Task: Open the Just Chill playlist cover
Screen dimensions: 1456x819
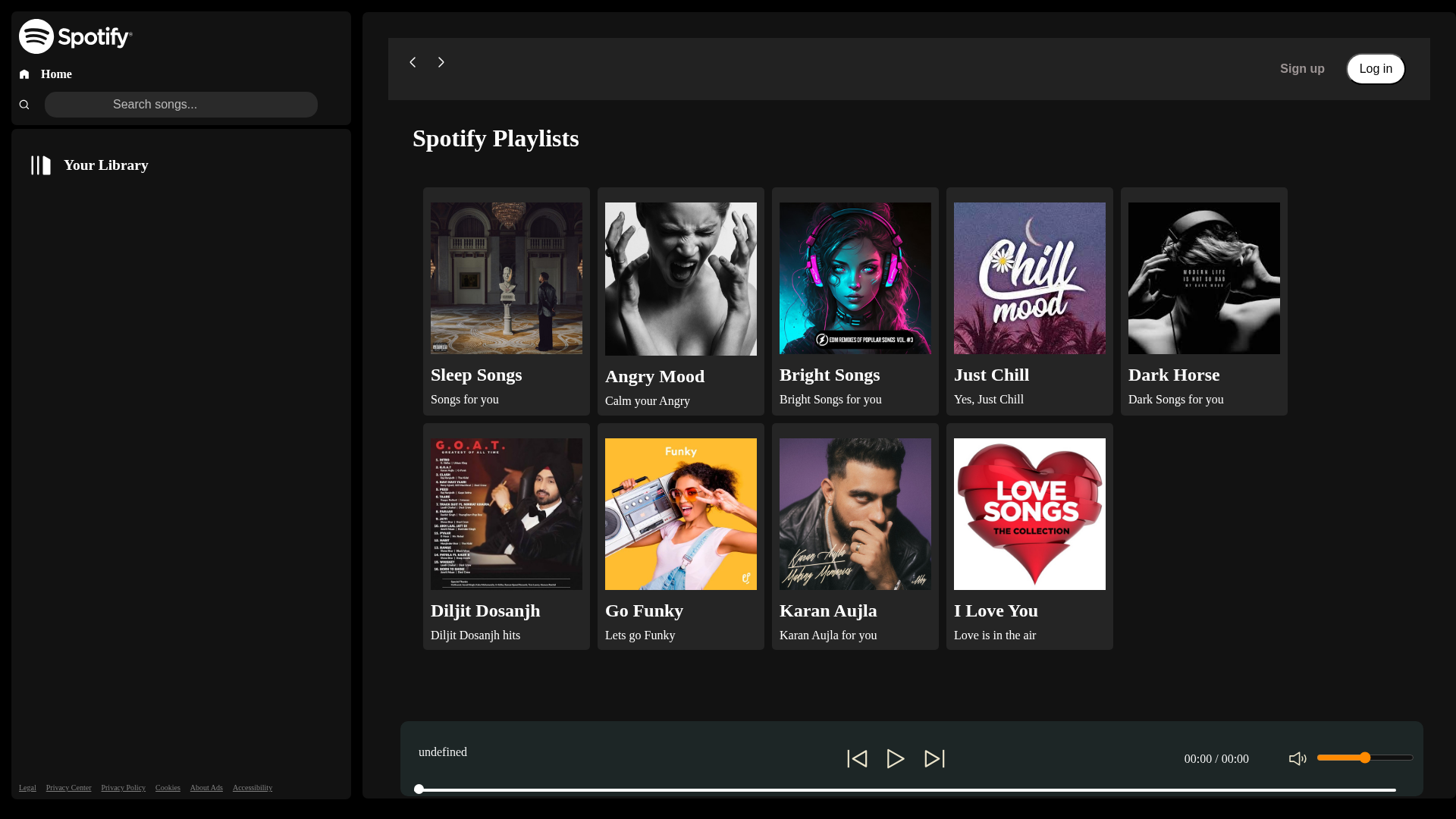Action: click(x=1030, y=278)
